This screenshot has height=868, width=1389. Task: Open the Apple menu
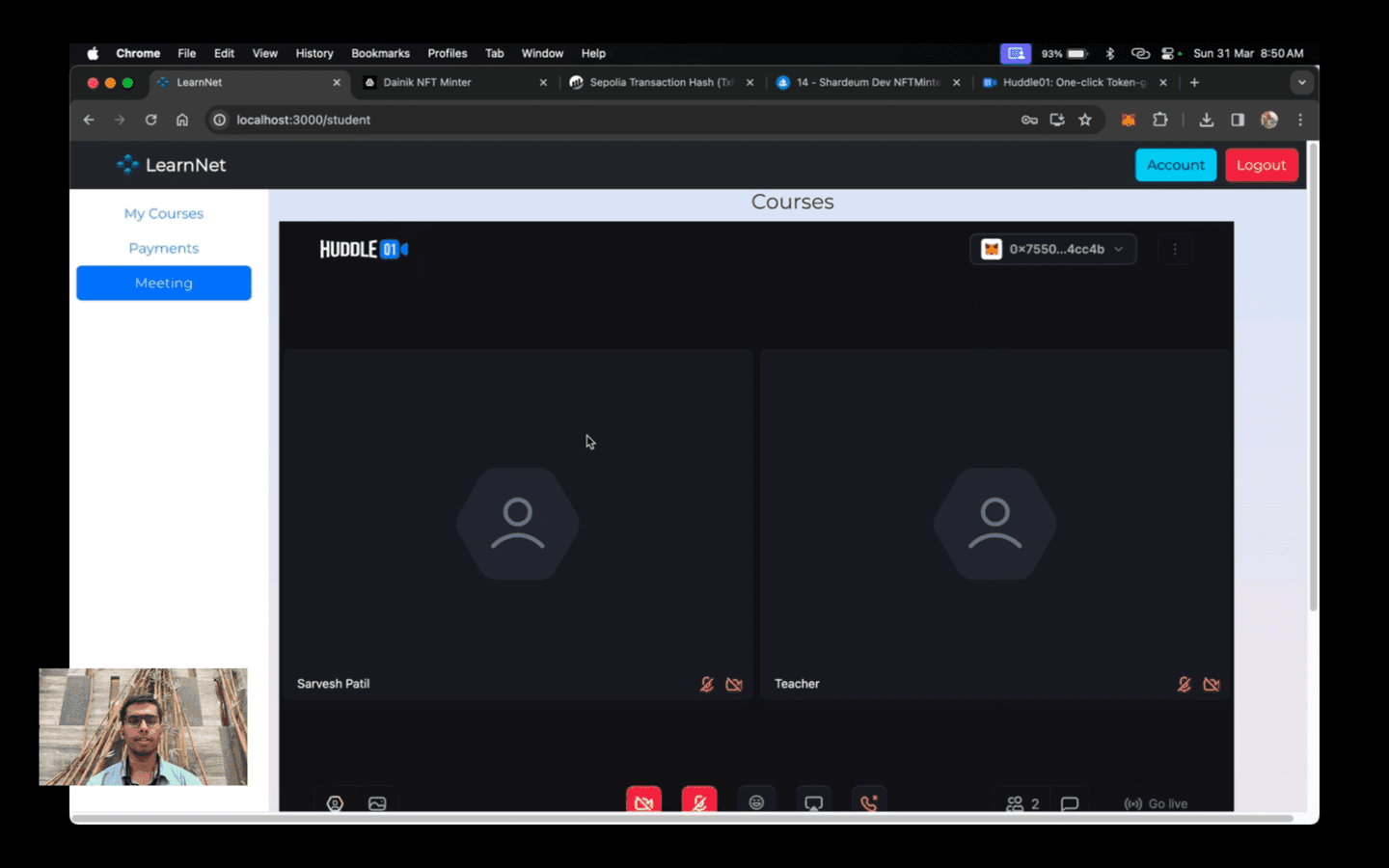[93, 53]
